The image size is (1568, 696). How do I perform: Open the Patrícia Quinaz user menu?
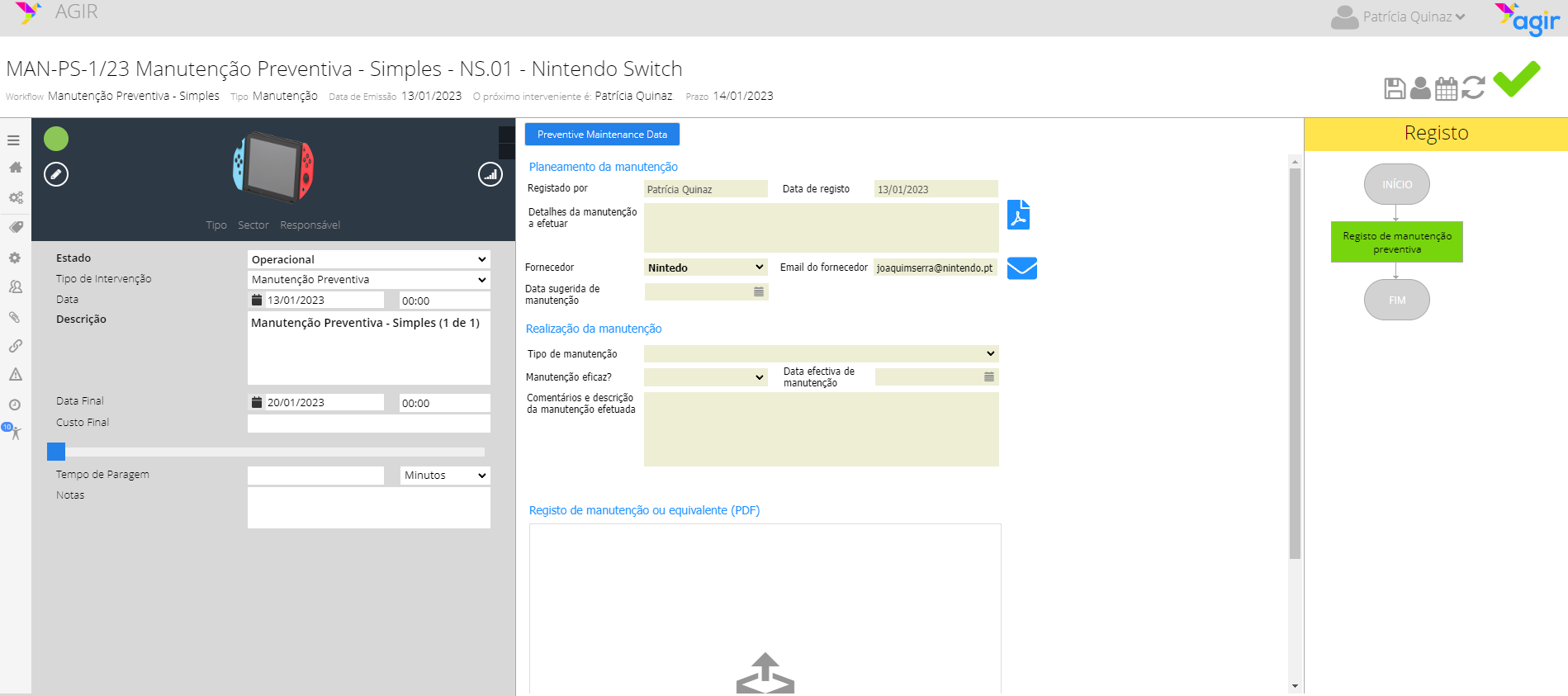pyautogui.click(x=1414, y=17)
